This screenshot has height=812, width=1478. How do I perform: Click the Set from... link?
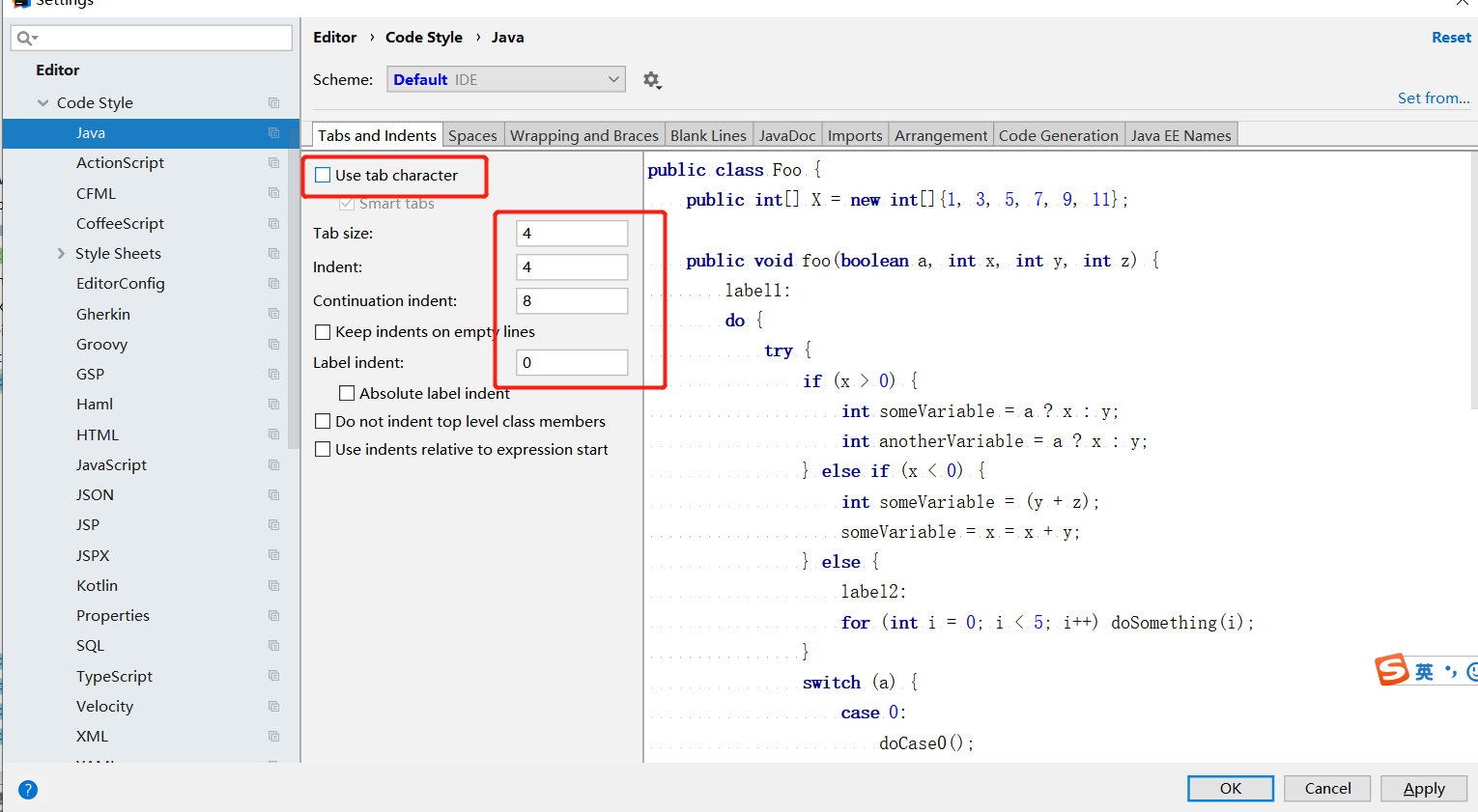point(1433,98)
